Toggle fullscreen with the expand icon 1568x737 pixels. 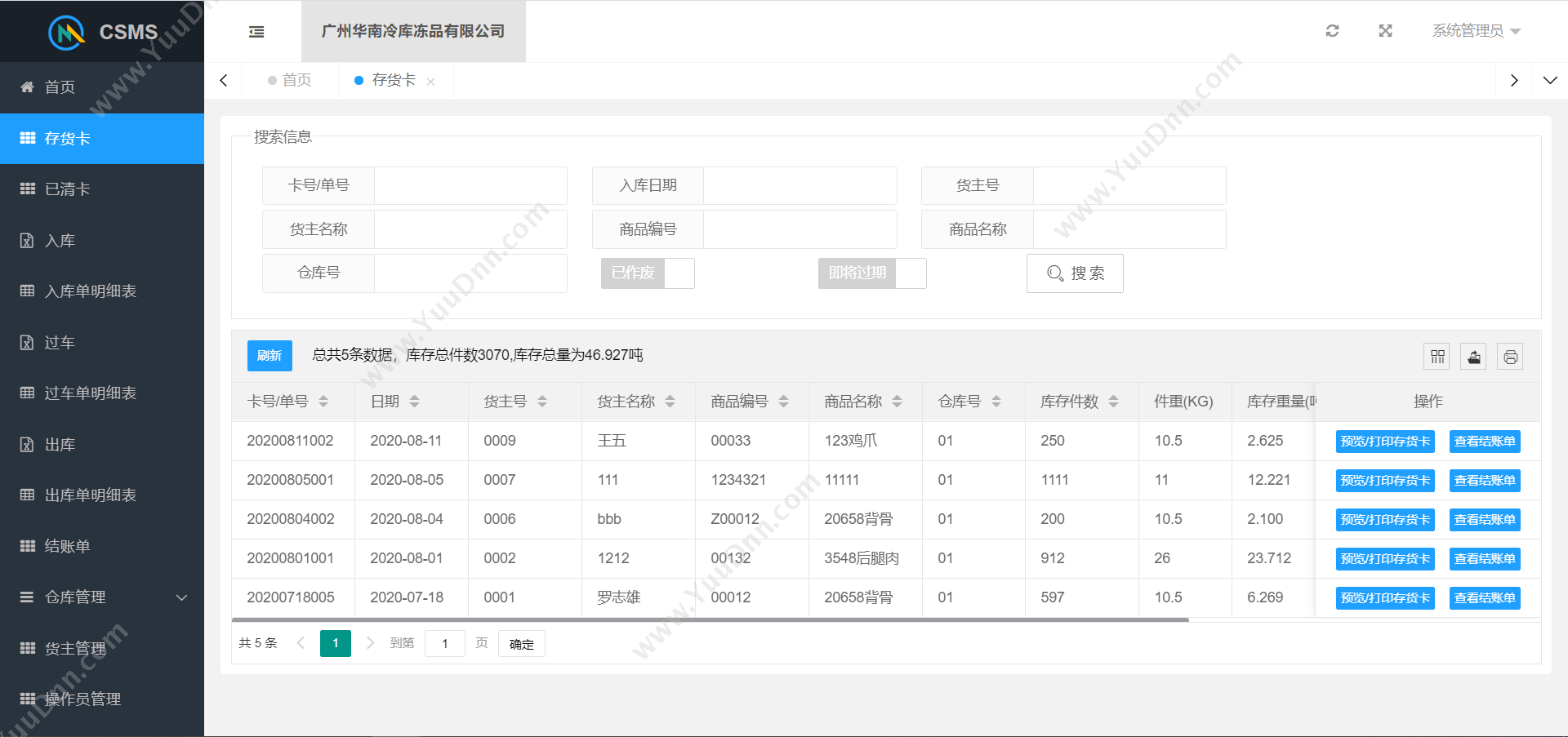(x=1385, y=31)
